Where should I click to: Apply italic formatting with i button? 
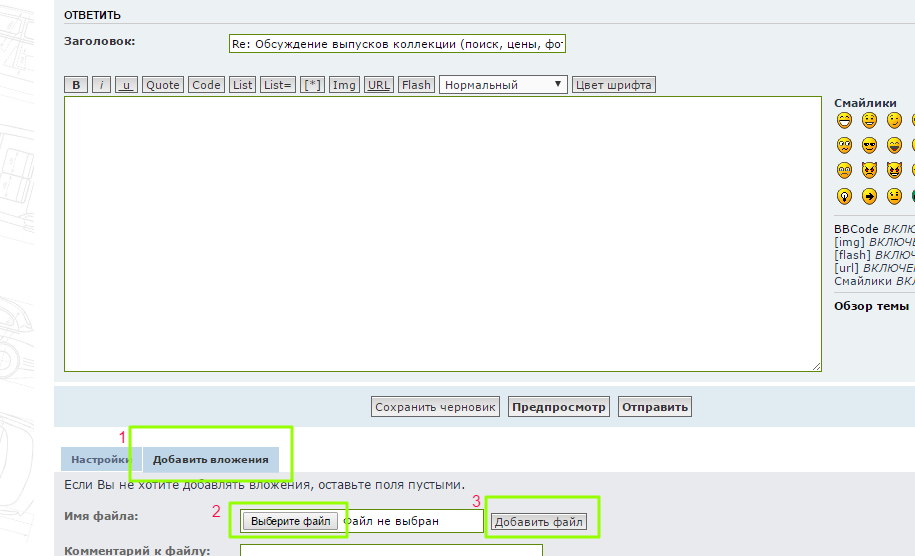(102, 85)
